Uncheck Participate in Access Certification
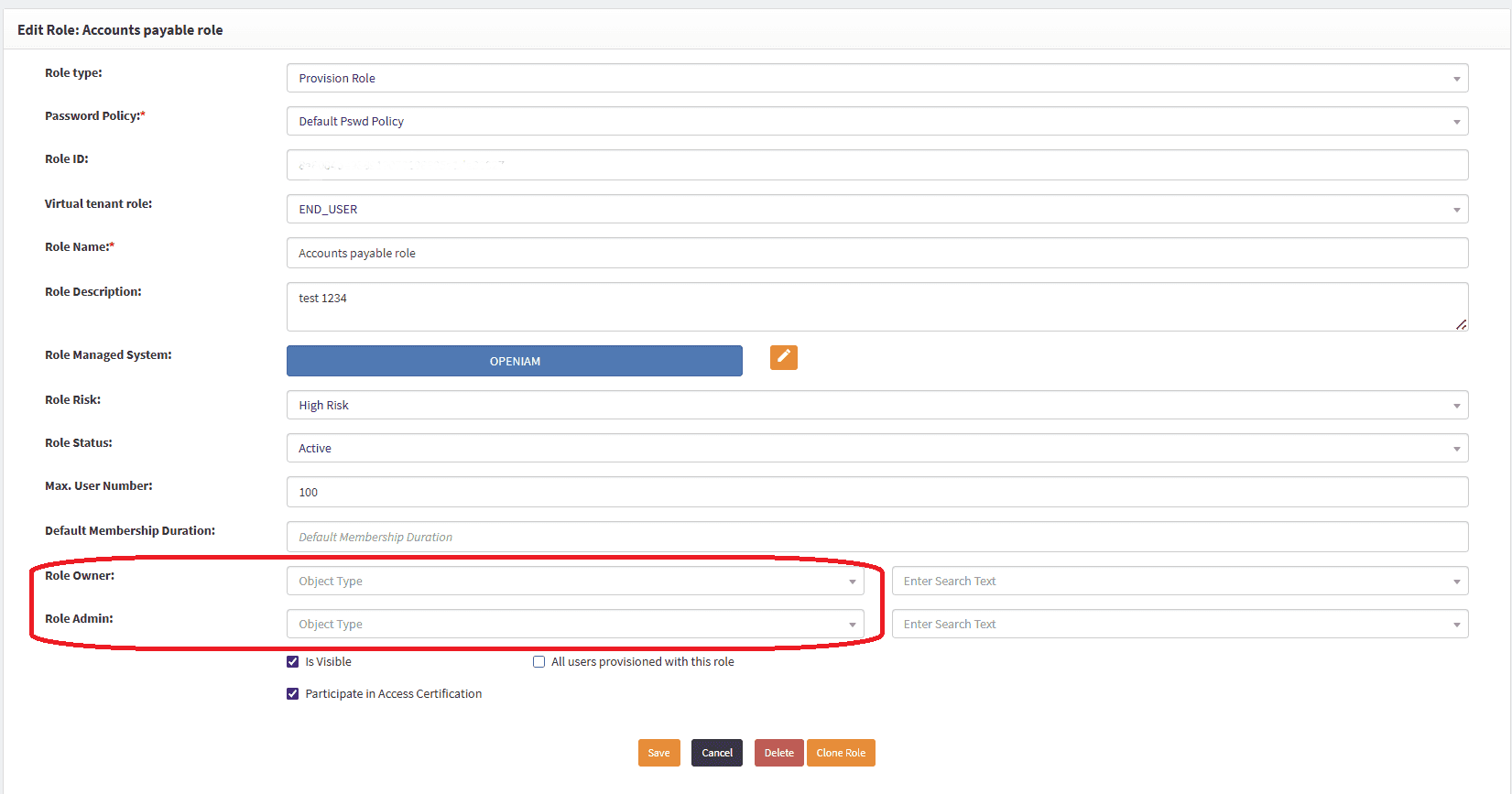The width and height of the screenshot is (1512, 794). (x=293, y=693)
